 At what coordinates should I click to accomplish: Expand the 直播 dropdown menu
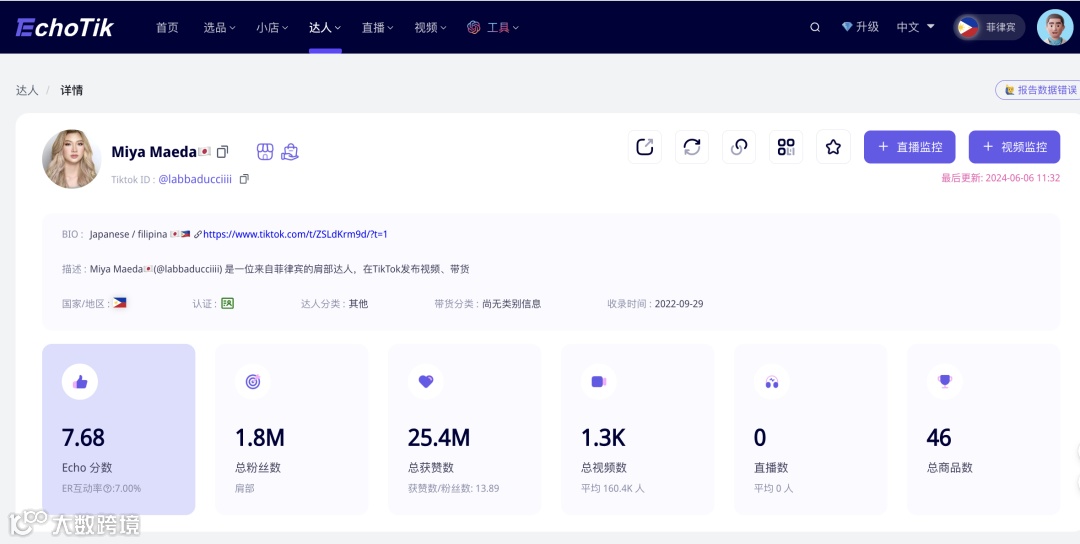tap(377, 28)
